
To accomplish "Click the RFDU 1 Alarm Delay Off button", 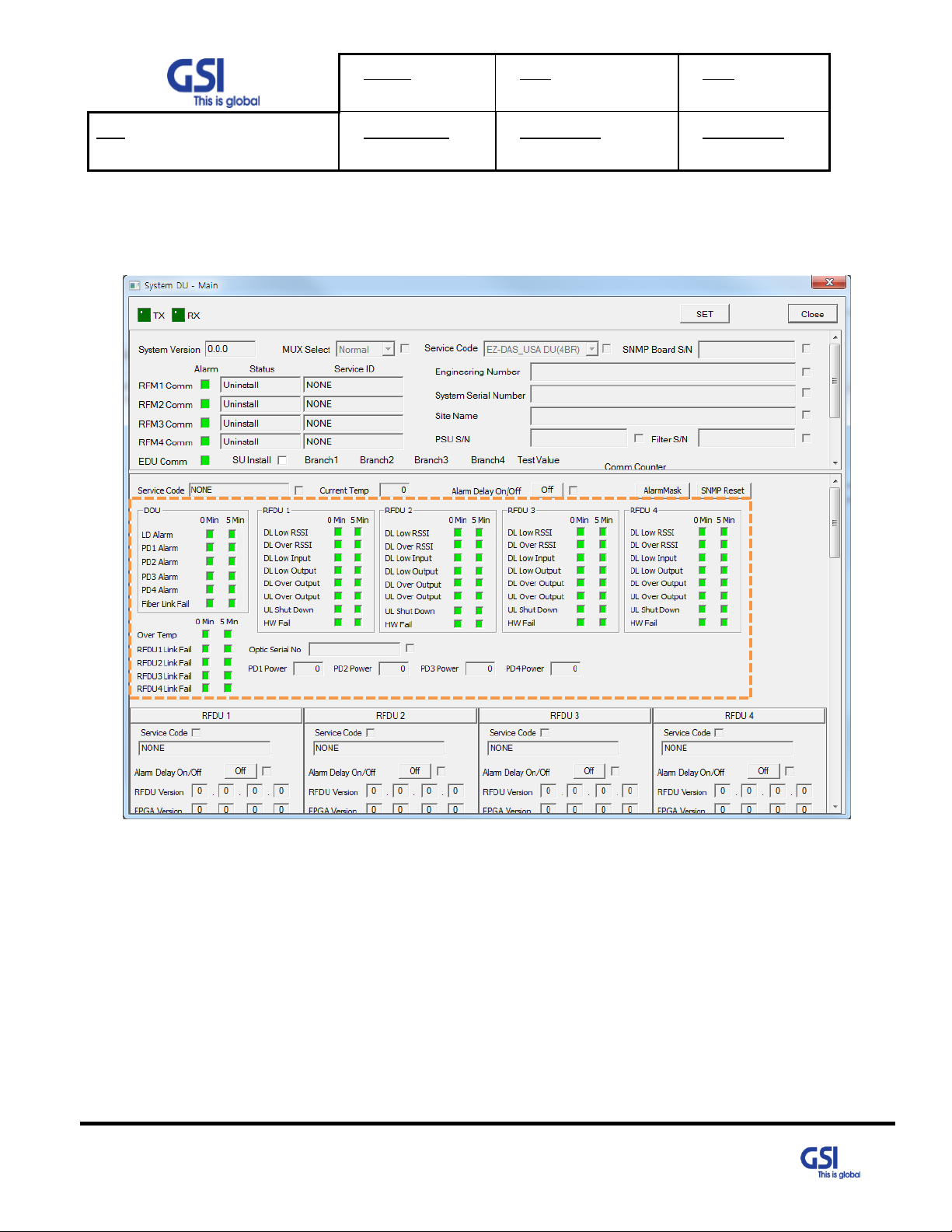I will [240, 771].
